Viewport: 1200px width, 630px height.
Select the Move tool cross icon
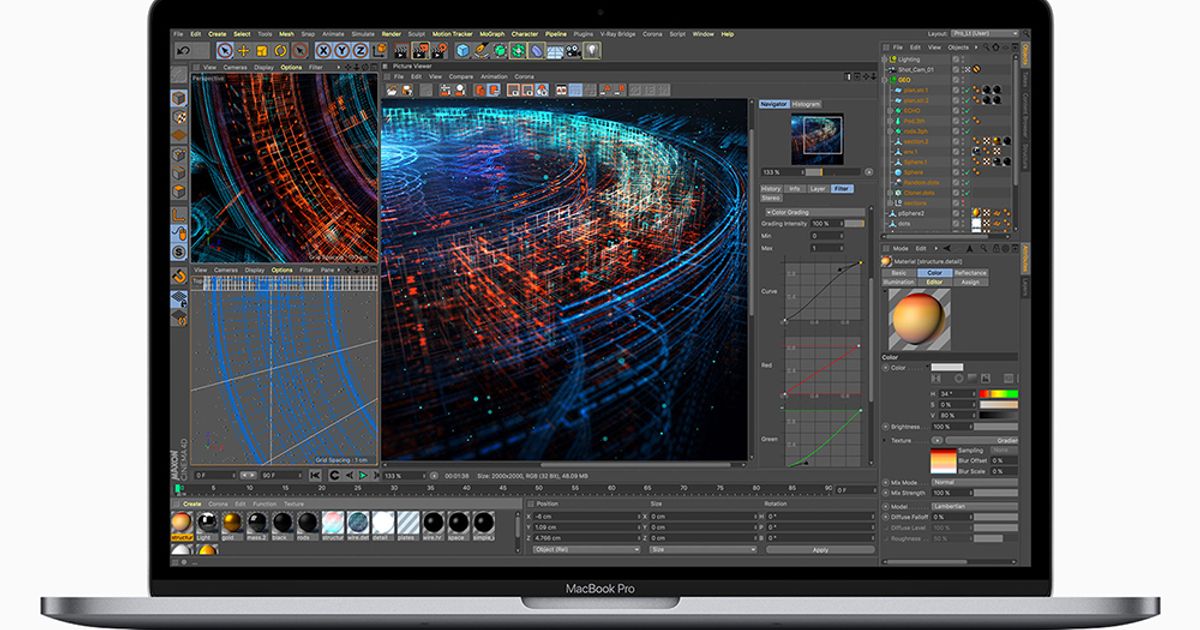click(243, 50)
